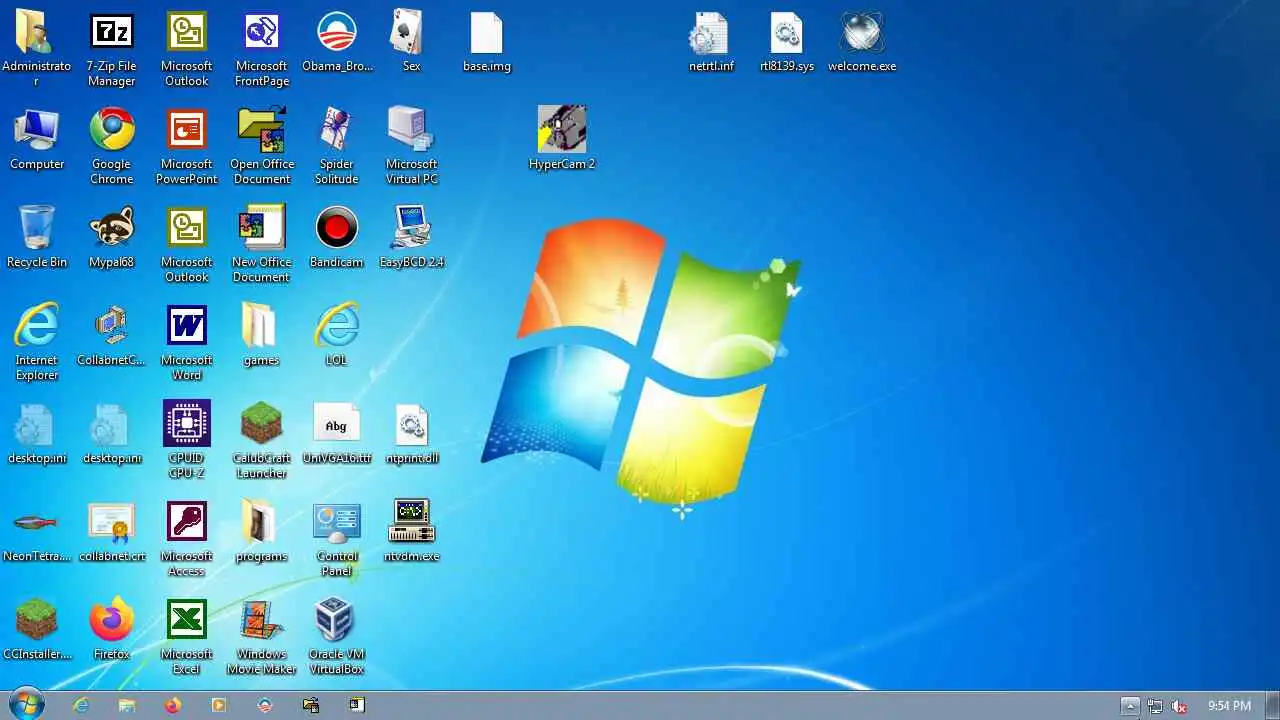Screen dimensions: 1280x720
Task: Select the rtl8139.sys file icon
Action: coord(787,42)
